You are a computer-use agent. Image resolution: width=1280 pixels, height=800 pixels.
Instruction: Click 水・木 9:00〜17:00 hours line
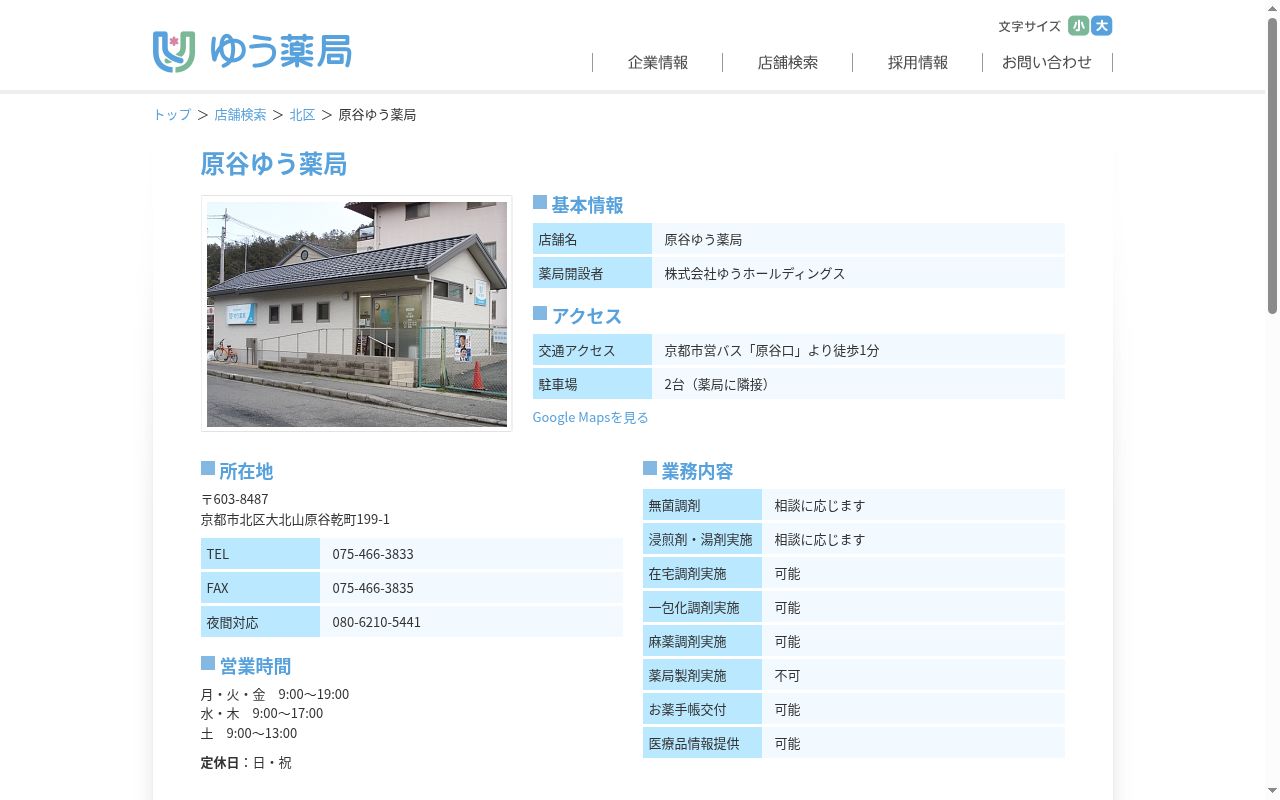pyautogui.click(x=262, y=713)
